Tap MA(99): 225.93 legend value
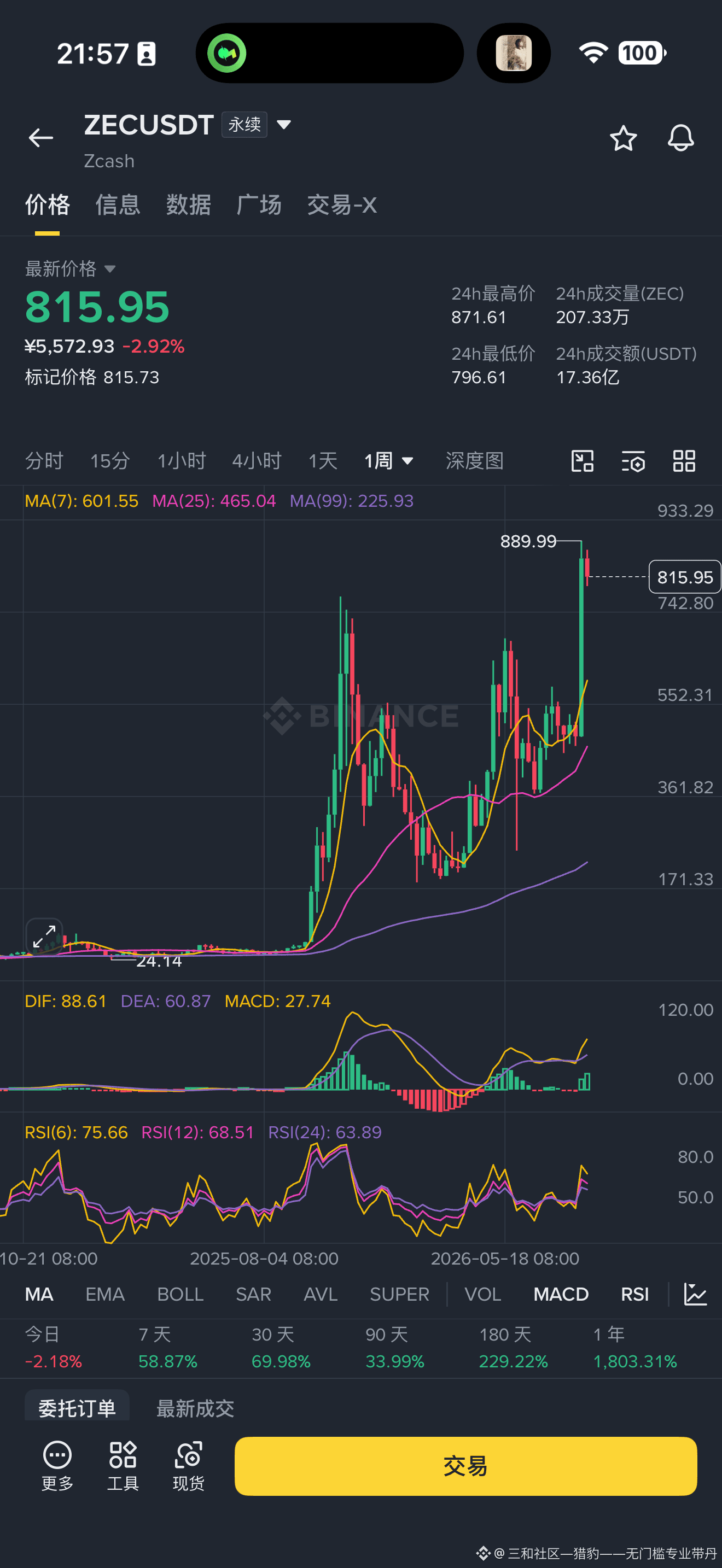Screen dimensions: 722x1568 pos(351,501)
